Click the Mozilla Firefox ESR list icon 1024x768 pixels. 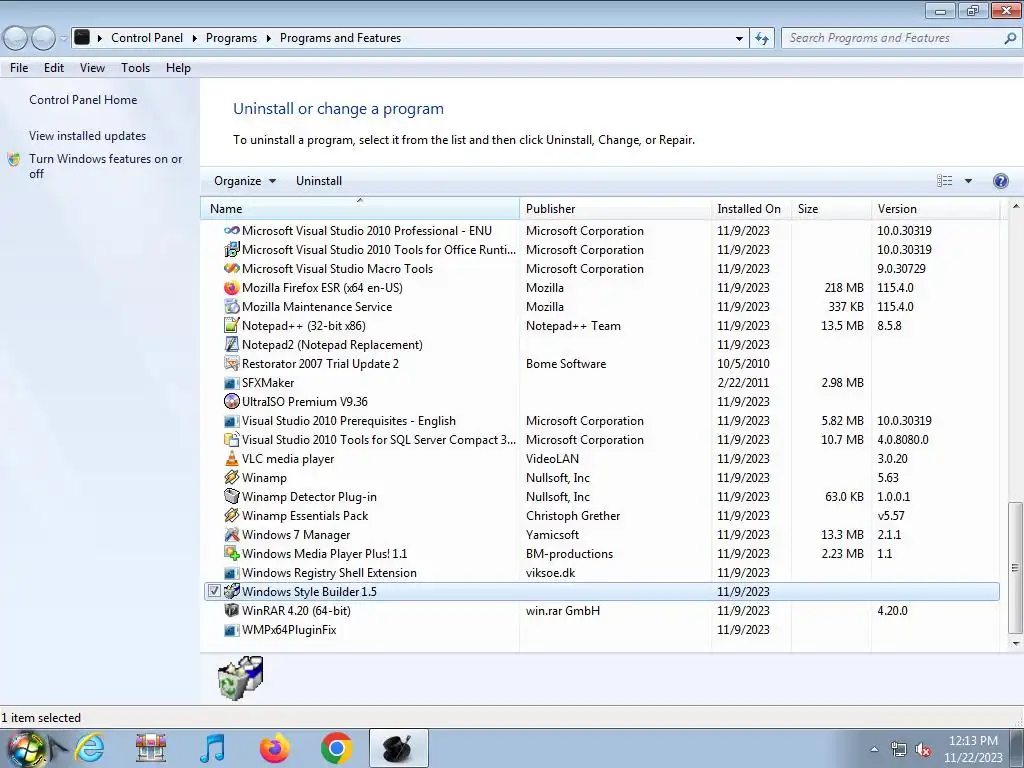tap(231, 287)
